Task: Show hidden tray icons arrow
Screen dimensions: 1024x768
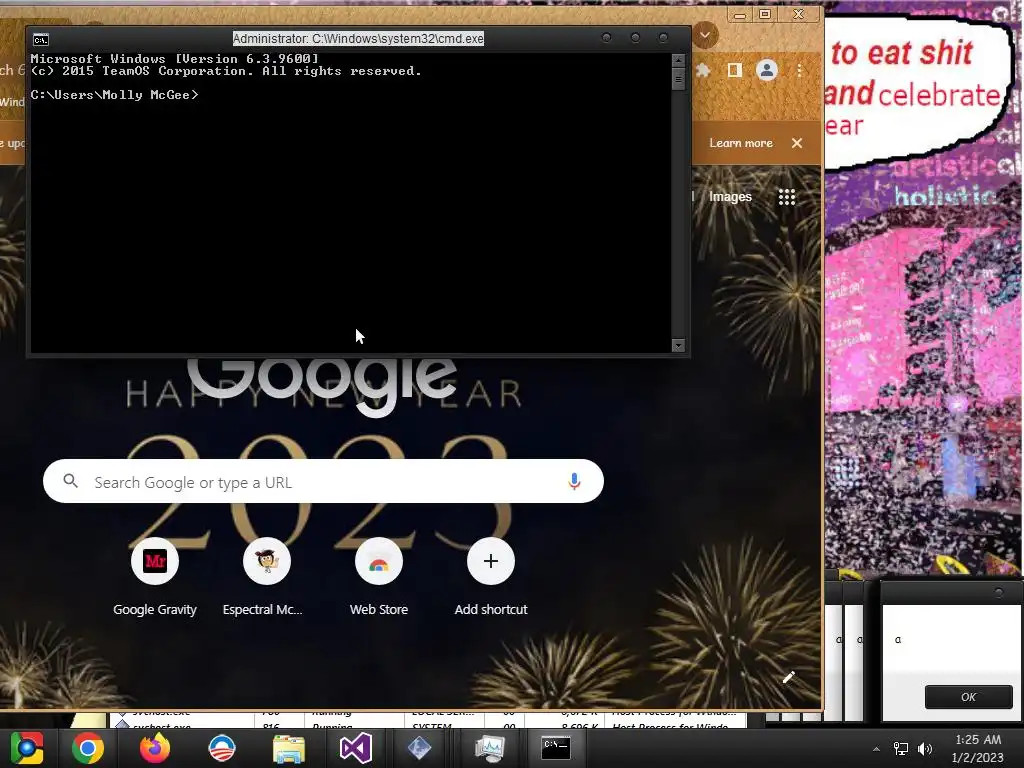Action: [x=876, y=749]
